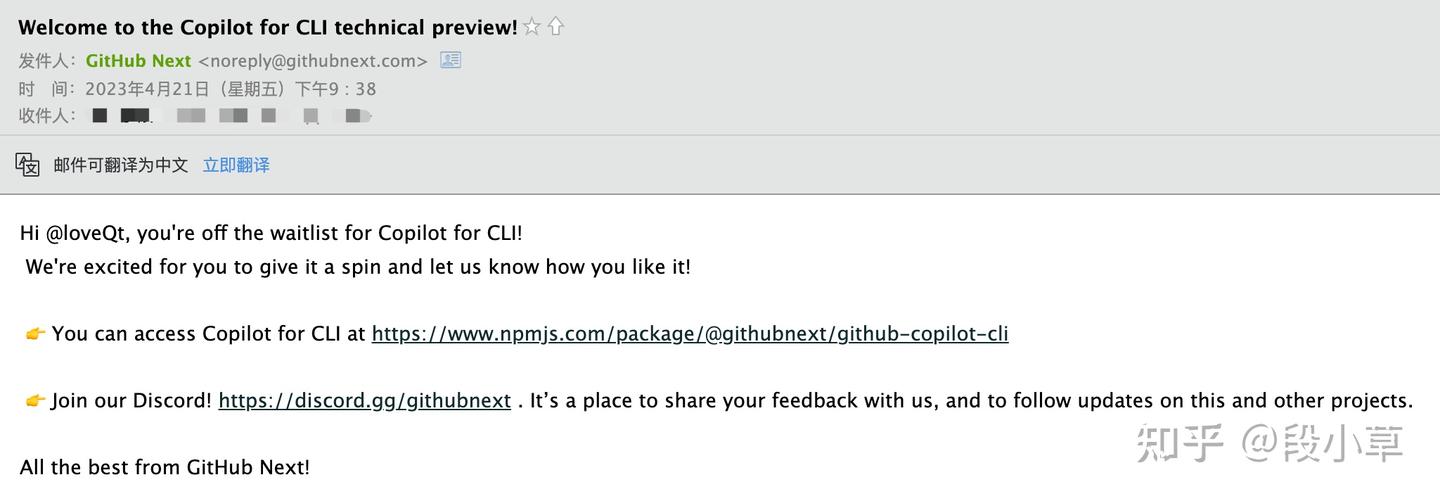Click 立即翻译 to translate the email
The width and height of the screenshot is (1440, 501).
(x=236, y=165)
